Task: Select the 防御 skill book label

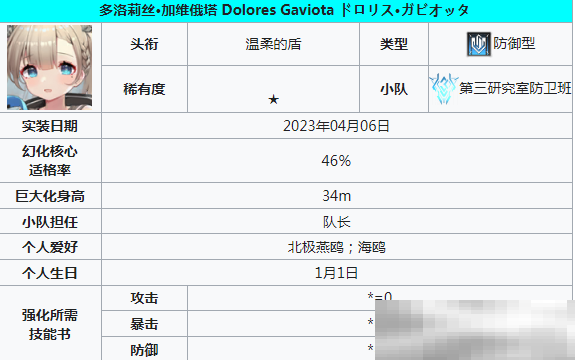Action: pyautogui.click(x=144, y=350)
